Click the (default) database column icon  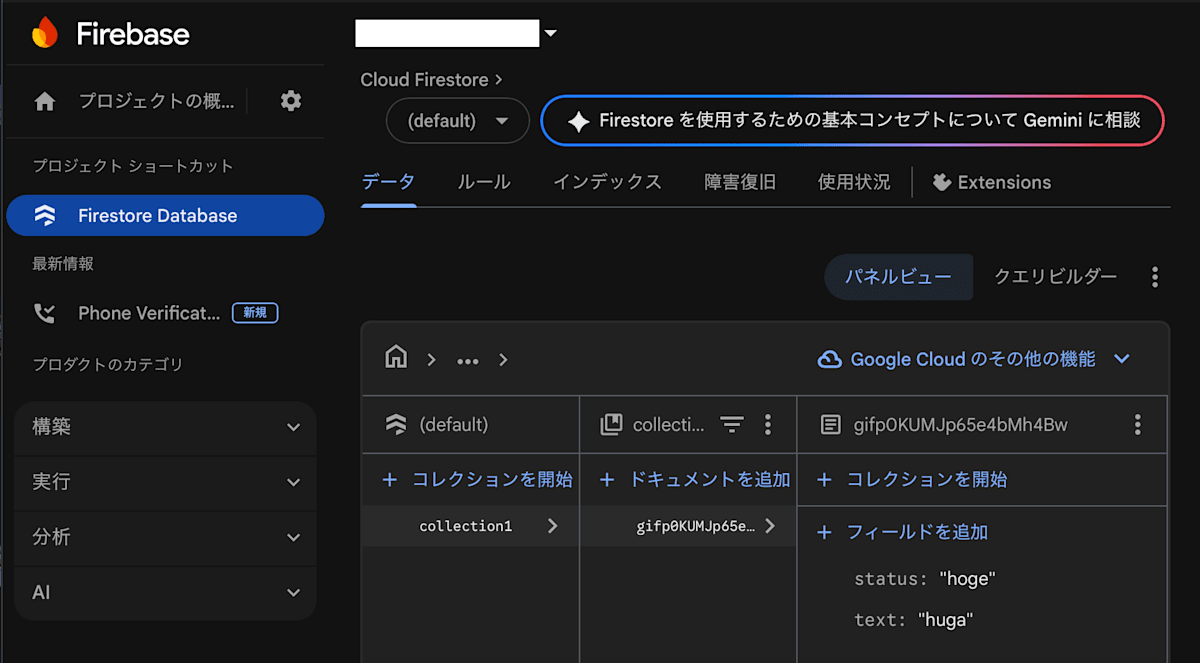pos(396,424)
